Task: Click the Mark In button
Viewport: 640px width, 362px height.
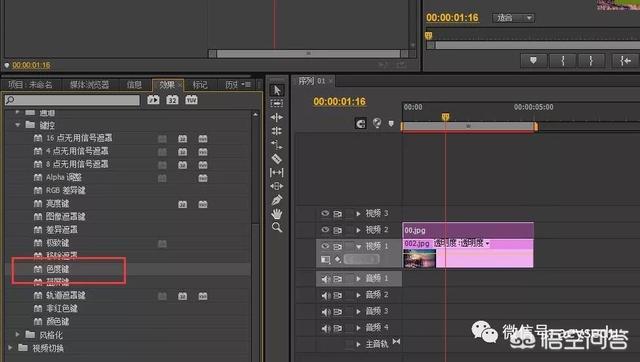Action: pos(563,61)
